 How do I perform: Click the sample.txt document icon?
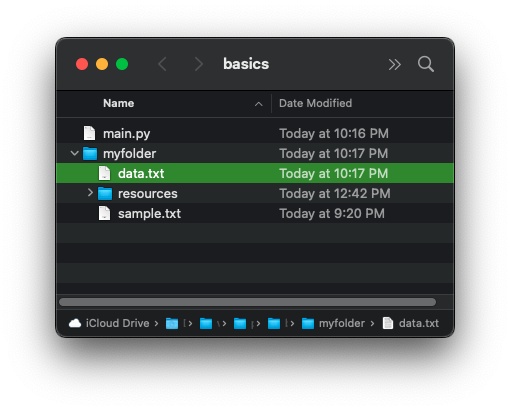point(104,213)
